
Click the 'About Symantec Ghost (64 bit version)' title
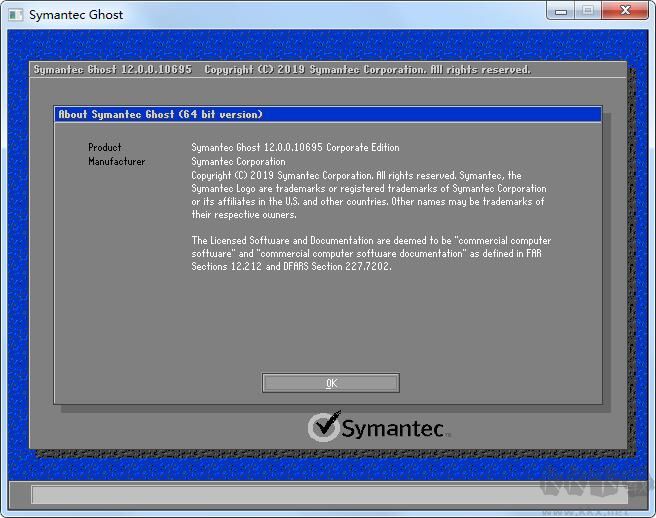[160, 114]
